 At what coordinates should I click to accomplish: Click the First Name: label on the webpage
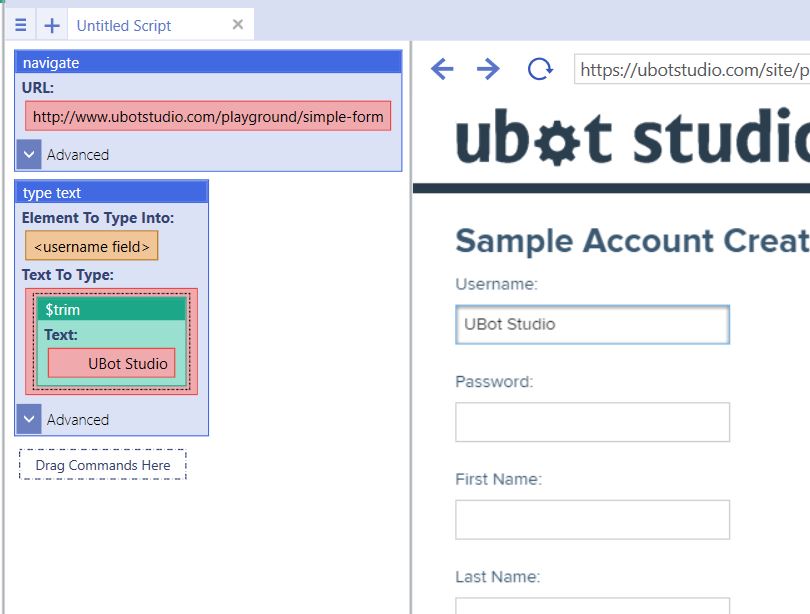click(x=499, y=479)
